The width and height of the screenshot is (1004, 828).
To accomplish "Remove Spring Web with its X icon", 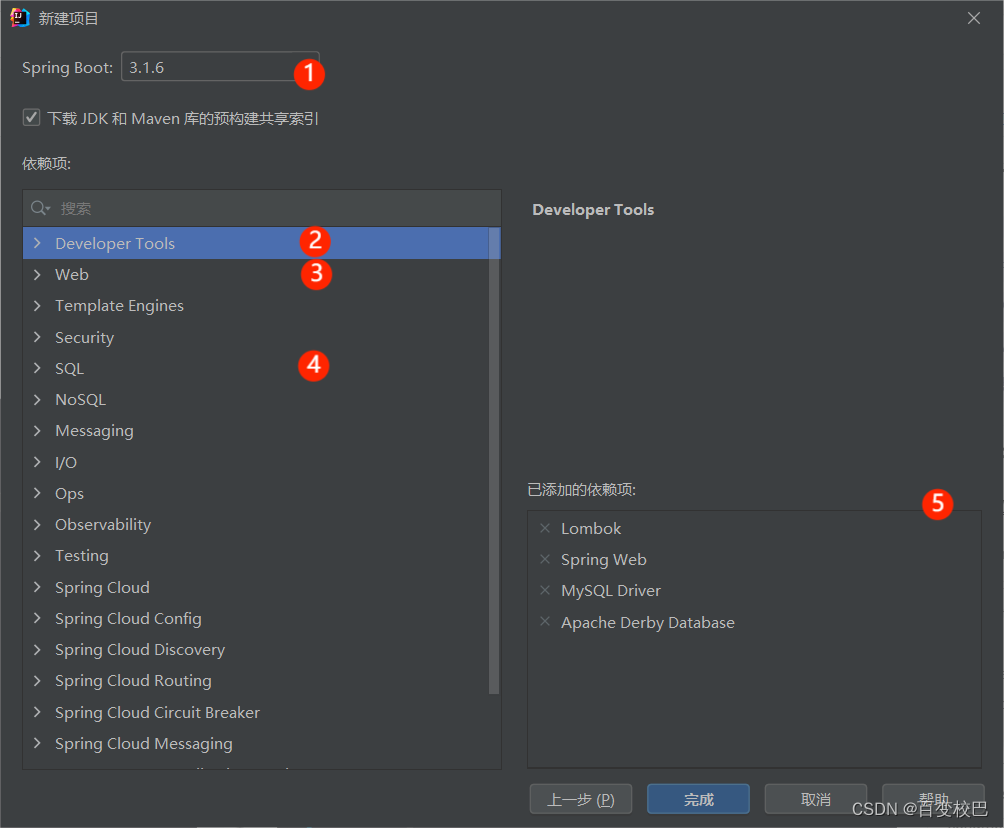I will pos(545,559).
